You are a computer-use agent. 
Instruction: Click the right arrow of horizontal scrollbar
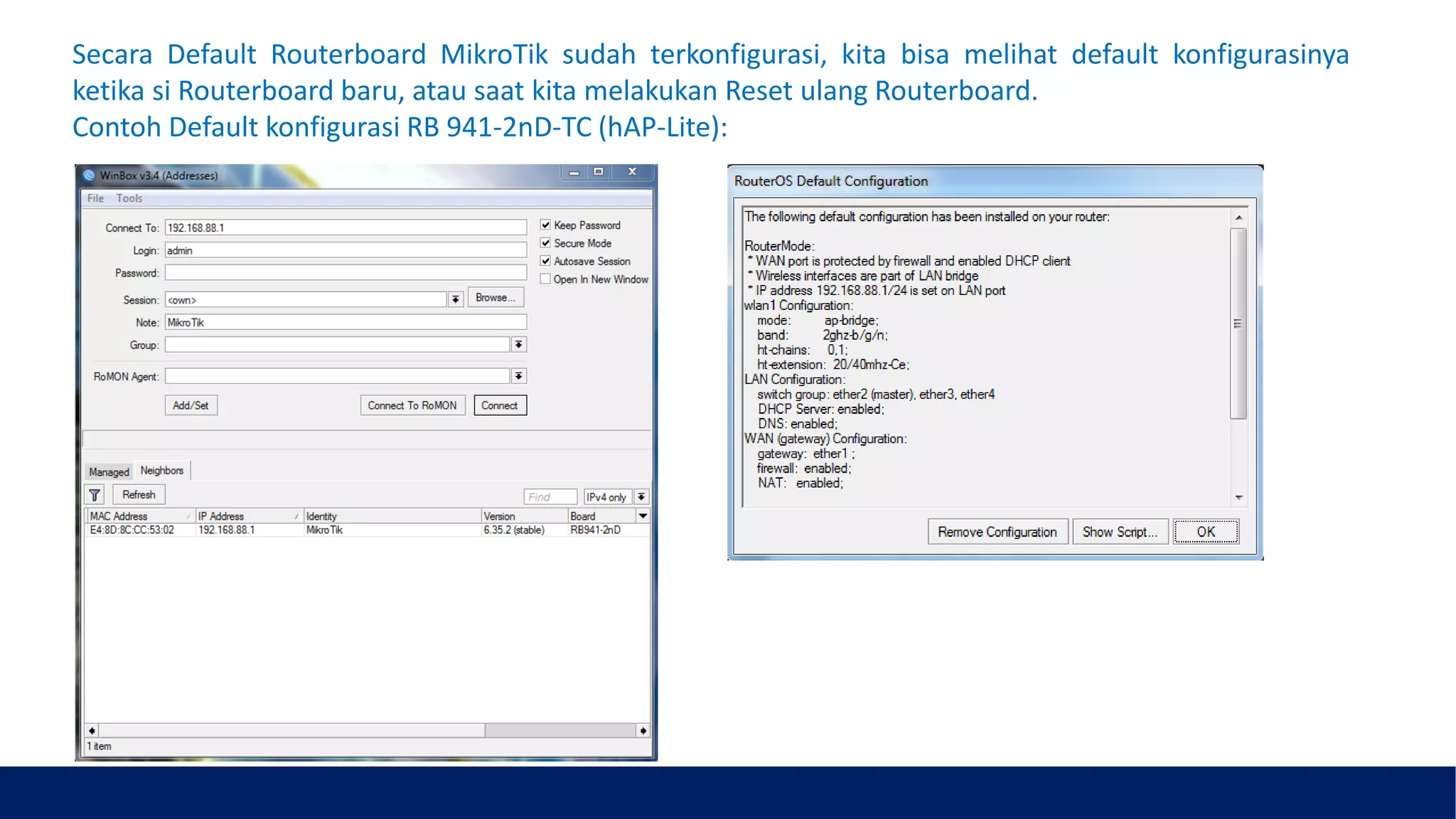click(x=643, y=731)
